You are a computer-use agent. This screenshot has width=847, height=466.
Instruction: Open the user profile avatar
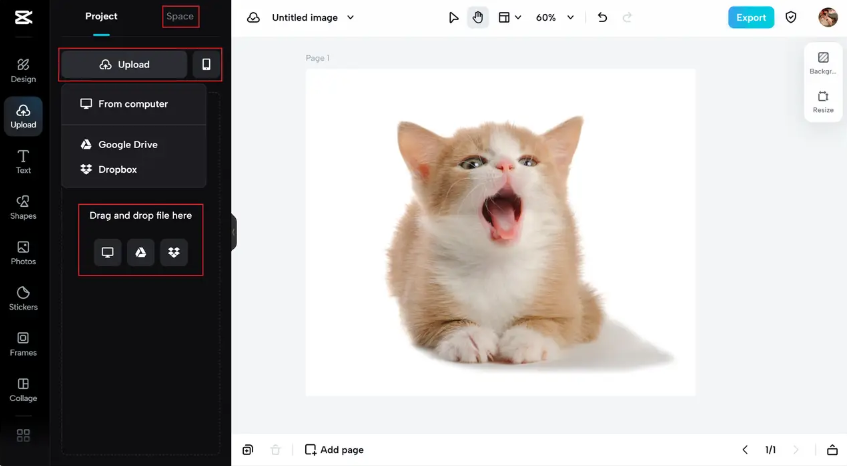tap(828, 17)
